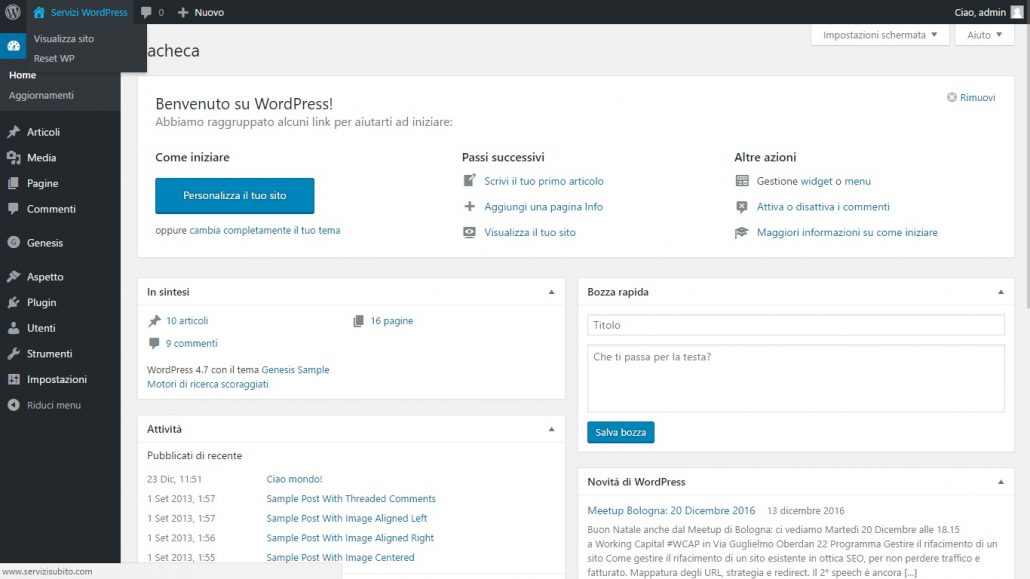Click Personalizza il tuo sito button

click(234, 195)
